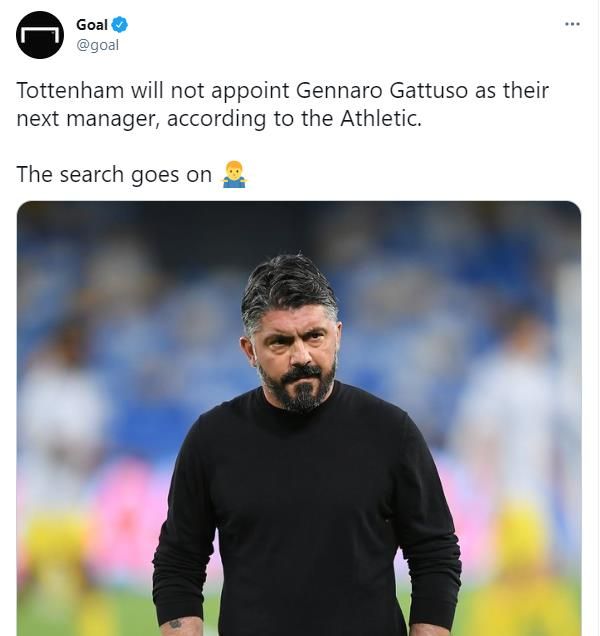Viewport: 600px width, 636px height.
Task: Click the blue verified badge
Action: click(x=120, y=25)
